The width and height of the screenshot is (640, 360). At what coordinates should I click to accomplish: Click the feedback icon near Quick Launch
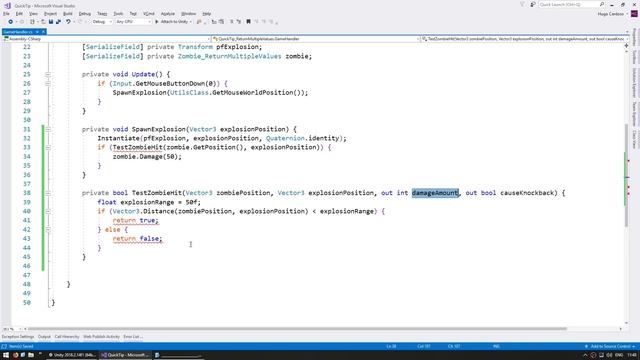[533, 4]
